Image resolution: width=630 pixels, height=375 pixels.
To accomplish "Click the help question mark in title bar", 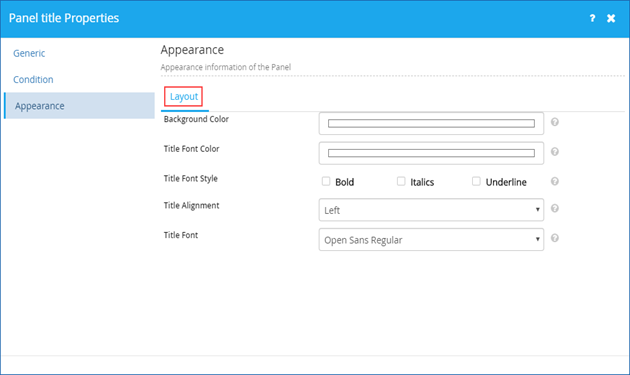I will coord(592,18).
